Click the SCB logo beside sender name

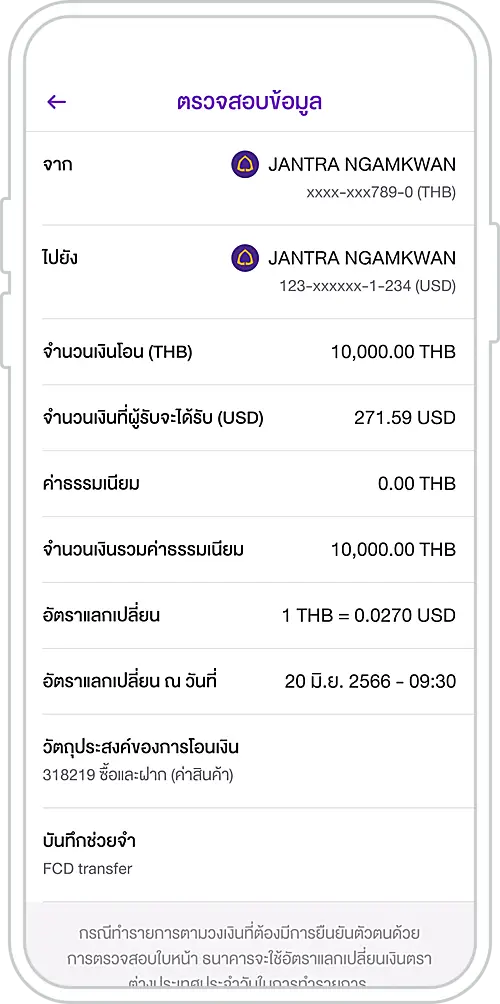[x=245, y=165]
